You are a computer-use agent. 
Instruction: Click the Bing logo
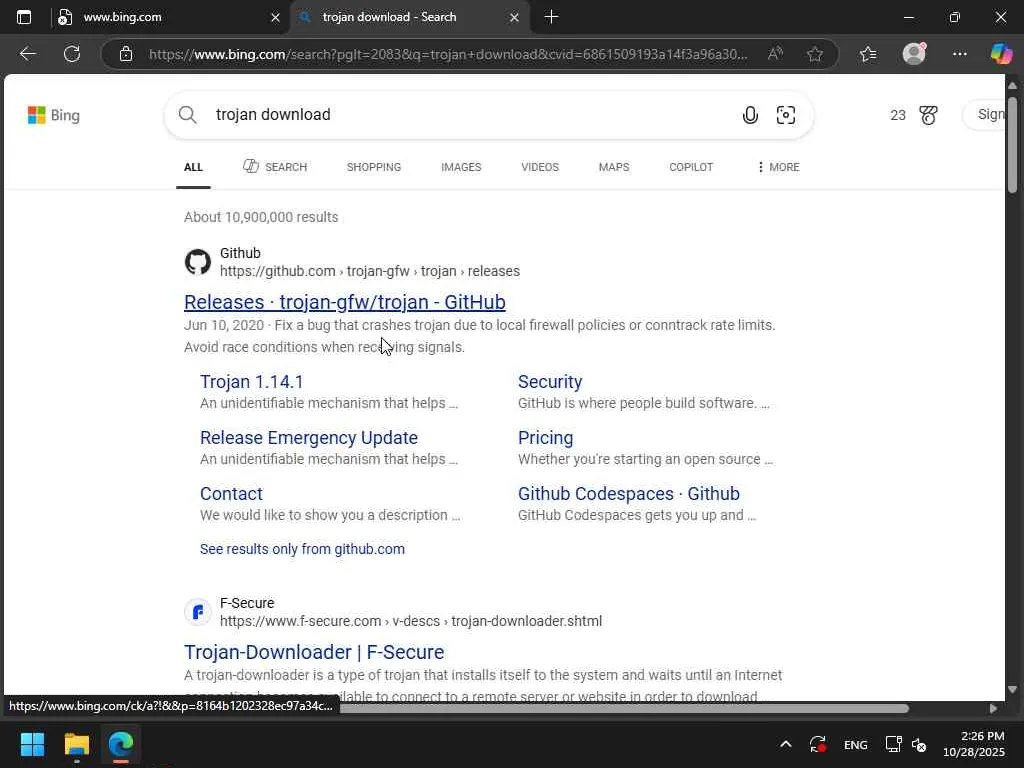54,116
